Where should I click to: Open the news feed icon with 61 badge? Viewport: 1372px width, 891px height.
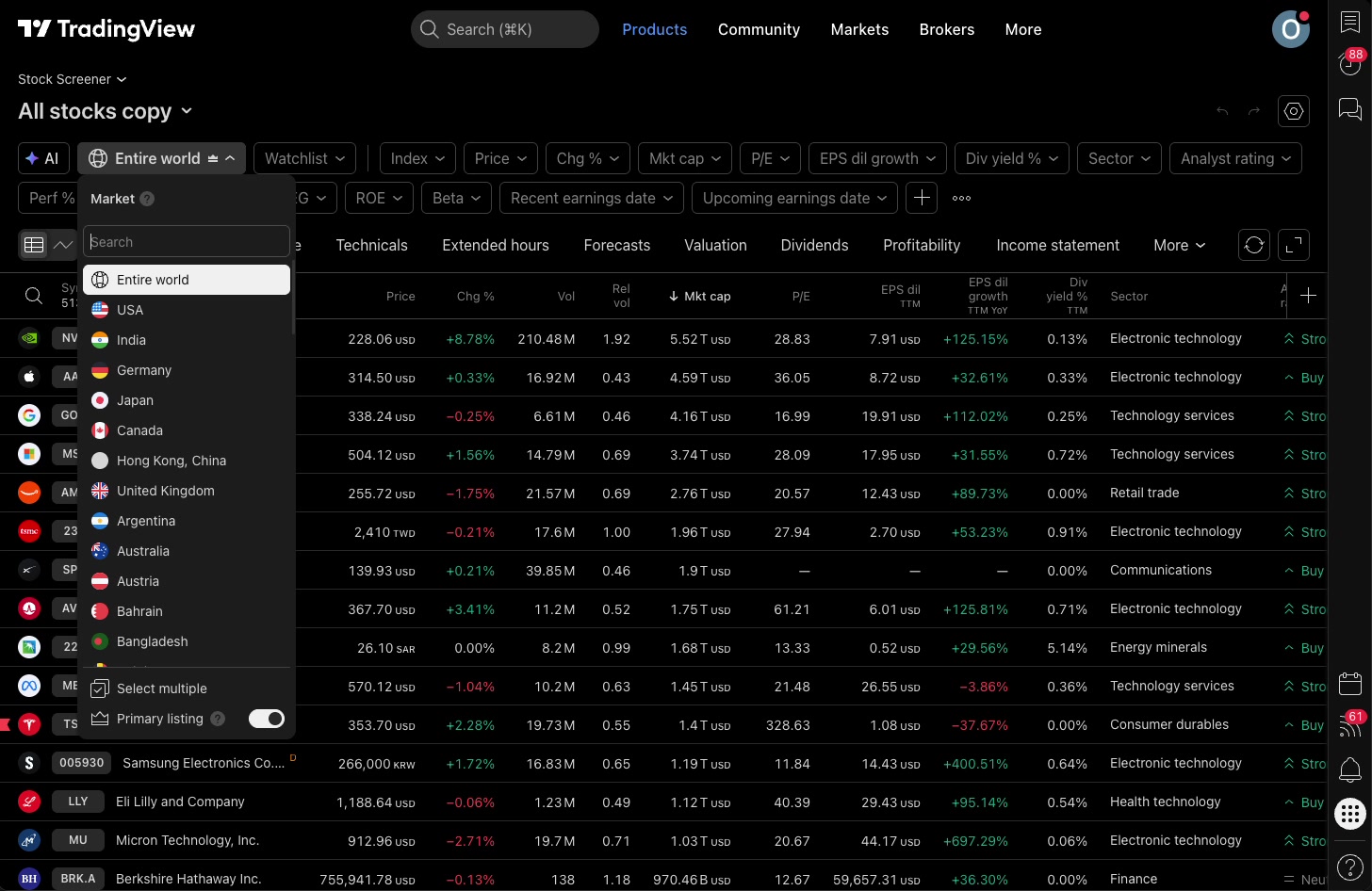(1350, 725)
